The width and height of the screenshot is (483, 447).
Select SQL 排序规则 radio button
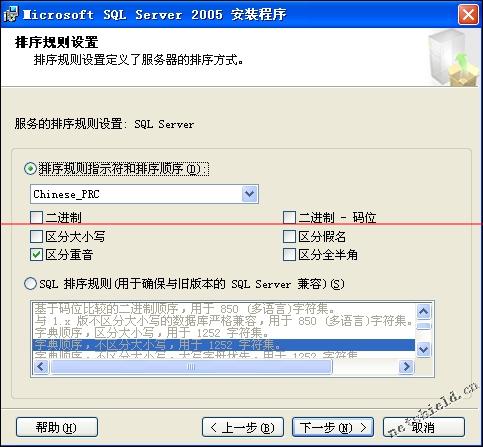pyautogui.click(x=30, y=284)
